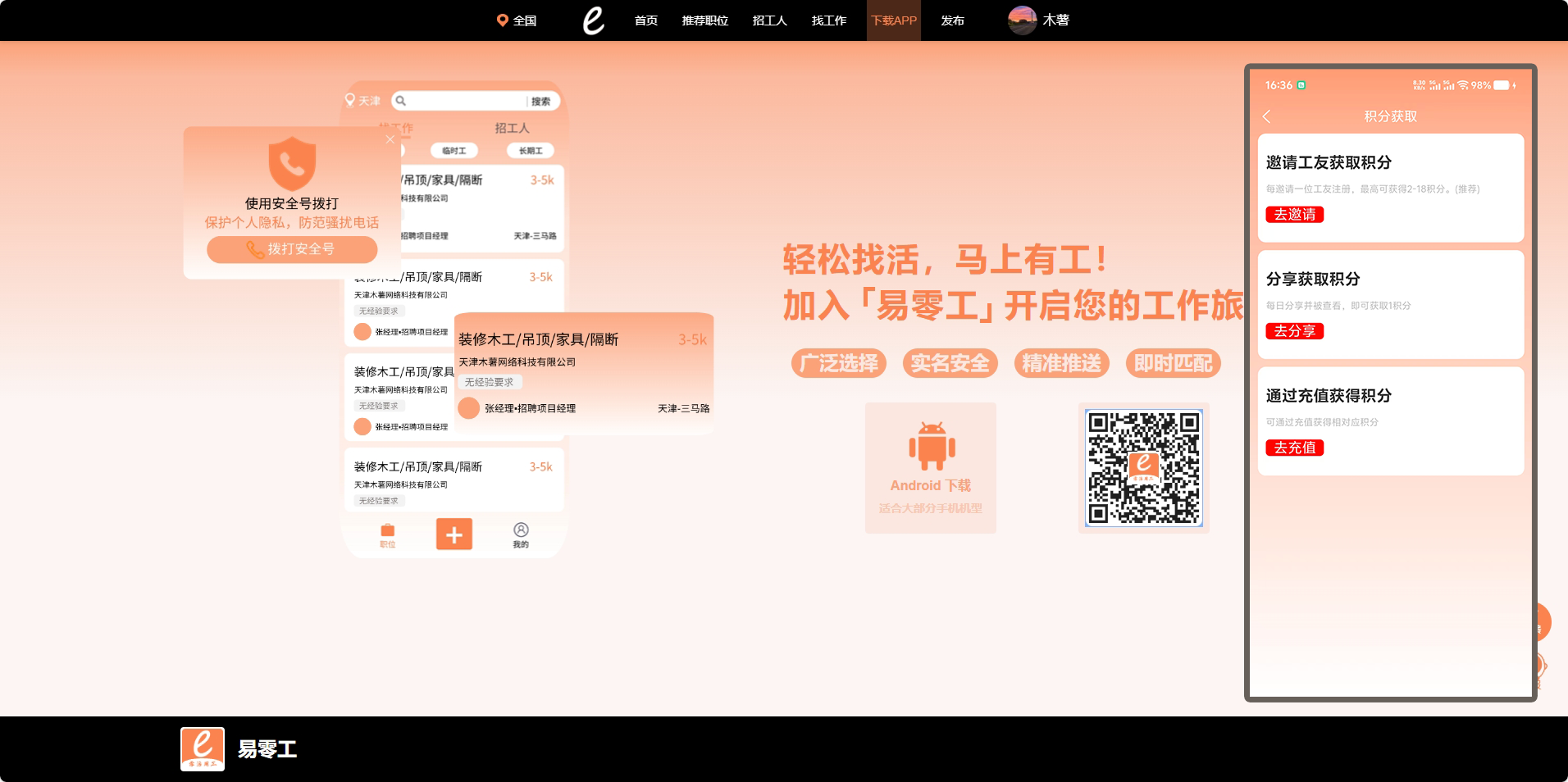Click the 易零工 'e' logo in the top bar
1568x782 pixels.
point(594,20)
